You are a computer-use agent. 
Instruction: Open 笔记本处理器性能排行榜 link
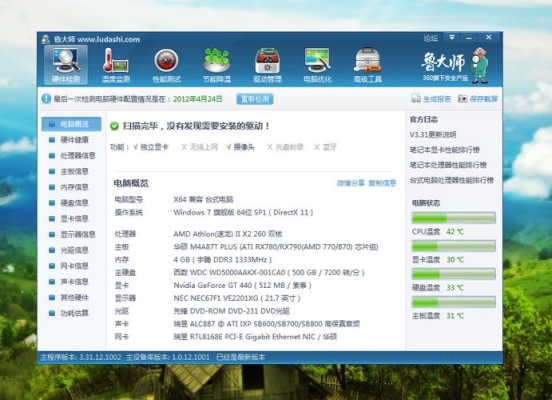coord(448,165)
